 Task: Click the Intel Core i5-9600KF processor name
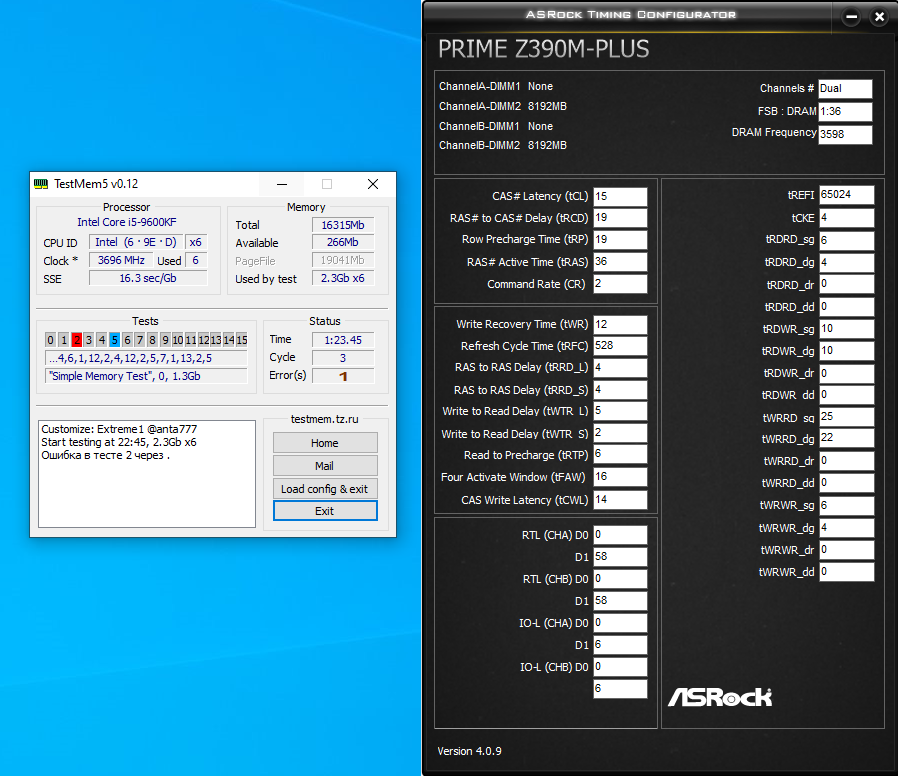click(x=127, y=222)
